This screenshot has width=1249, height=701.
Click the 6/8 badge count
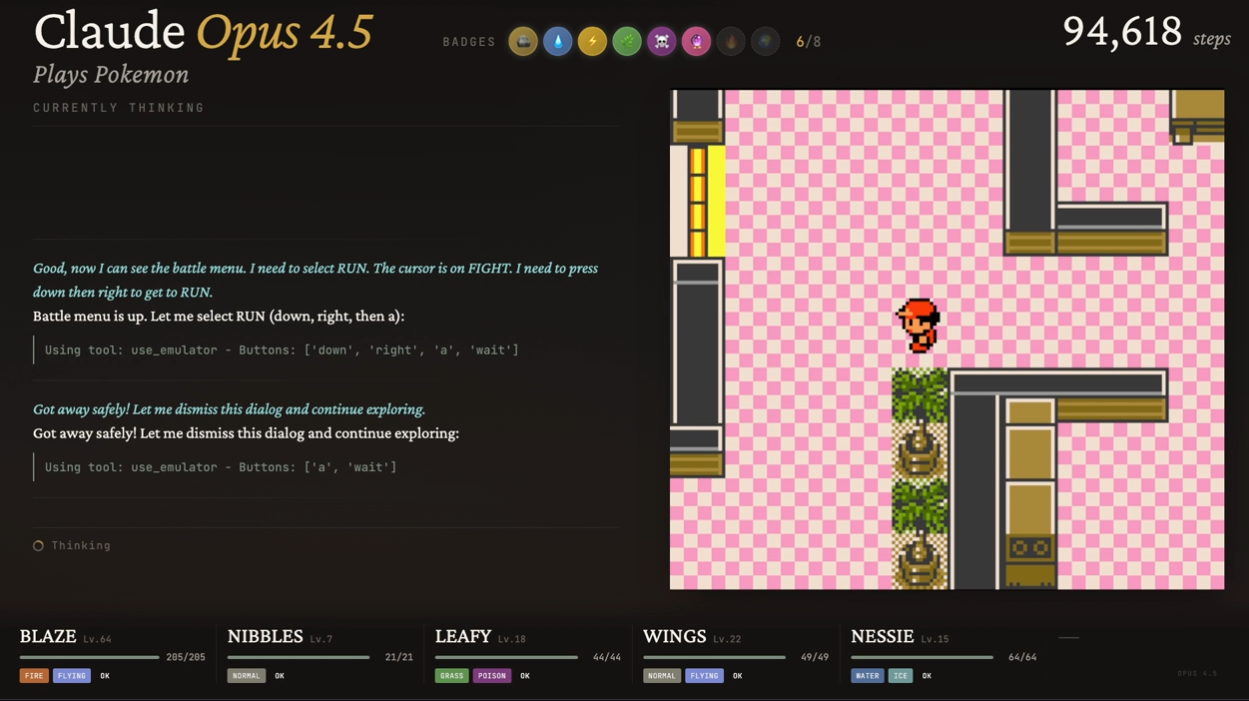808,42
